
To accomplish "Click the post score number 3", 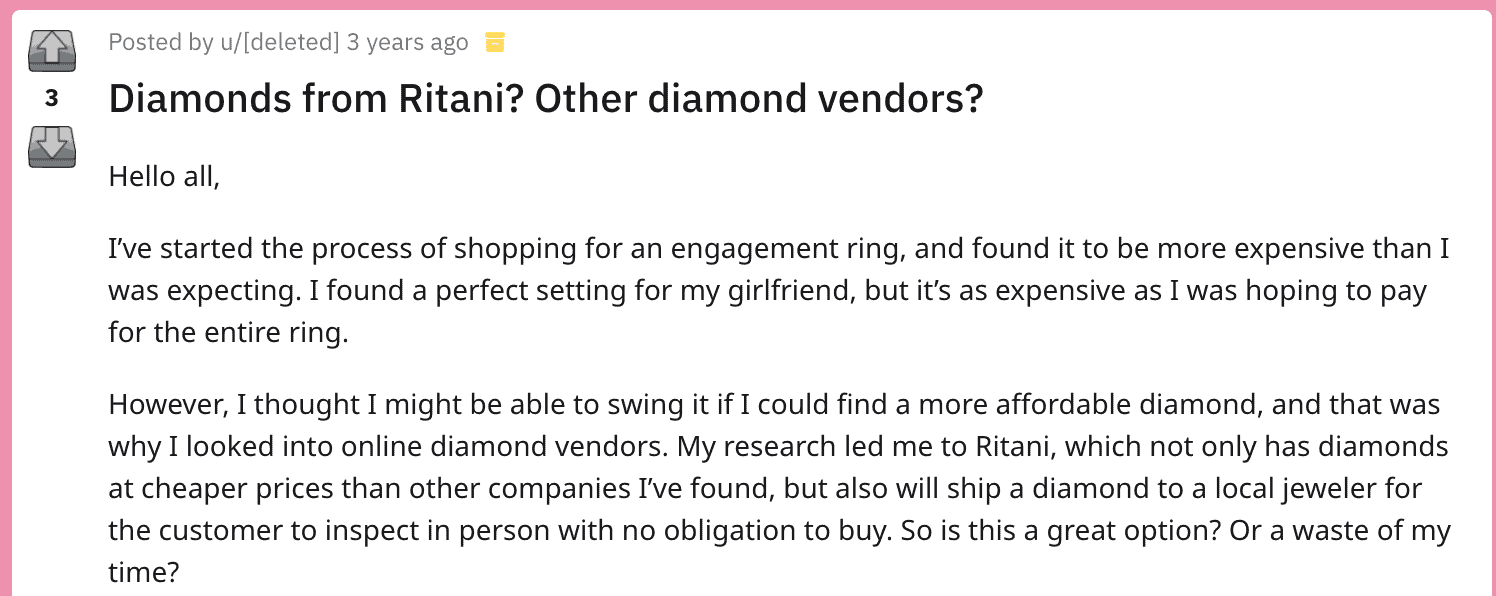I will [x=51, y=98].
